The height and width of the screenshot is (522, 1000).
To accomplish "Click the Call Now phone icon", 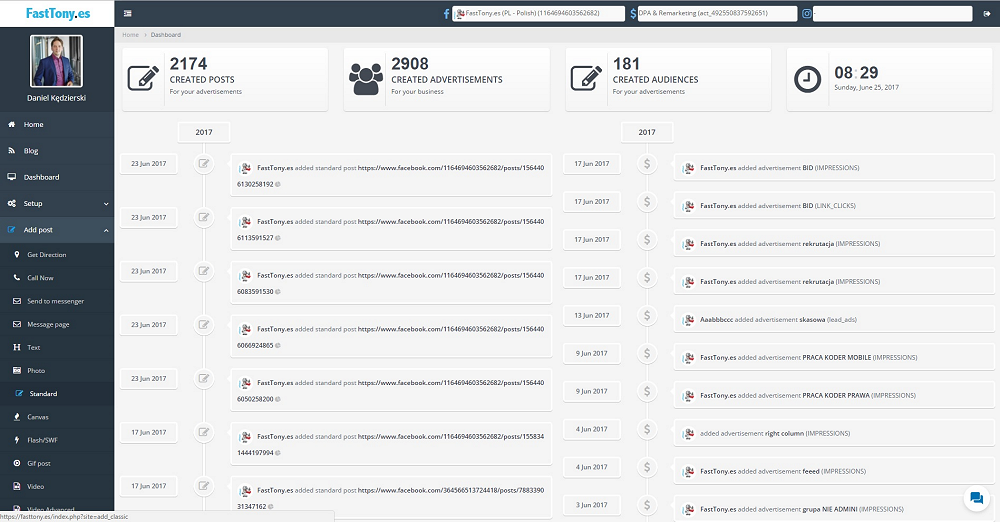I will [17, 278].
